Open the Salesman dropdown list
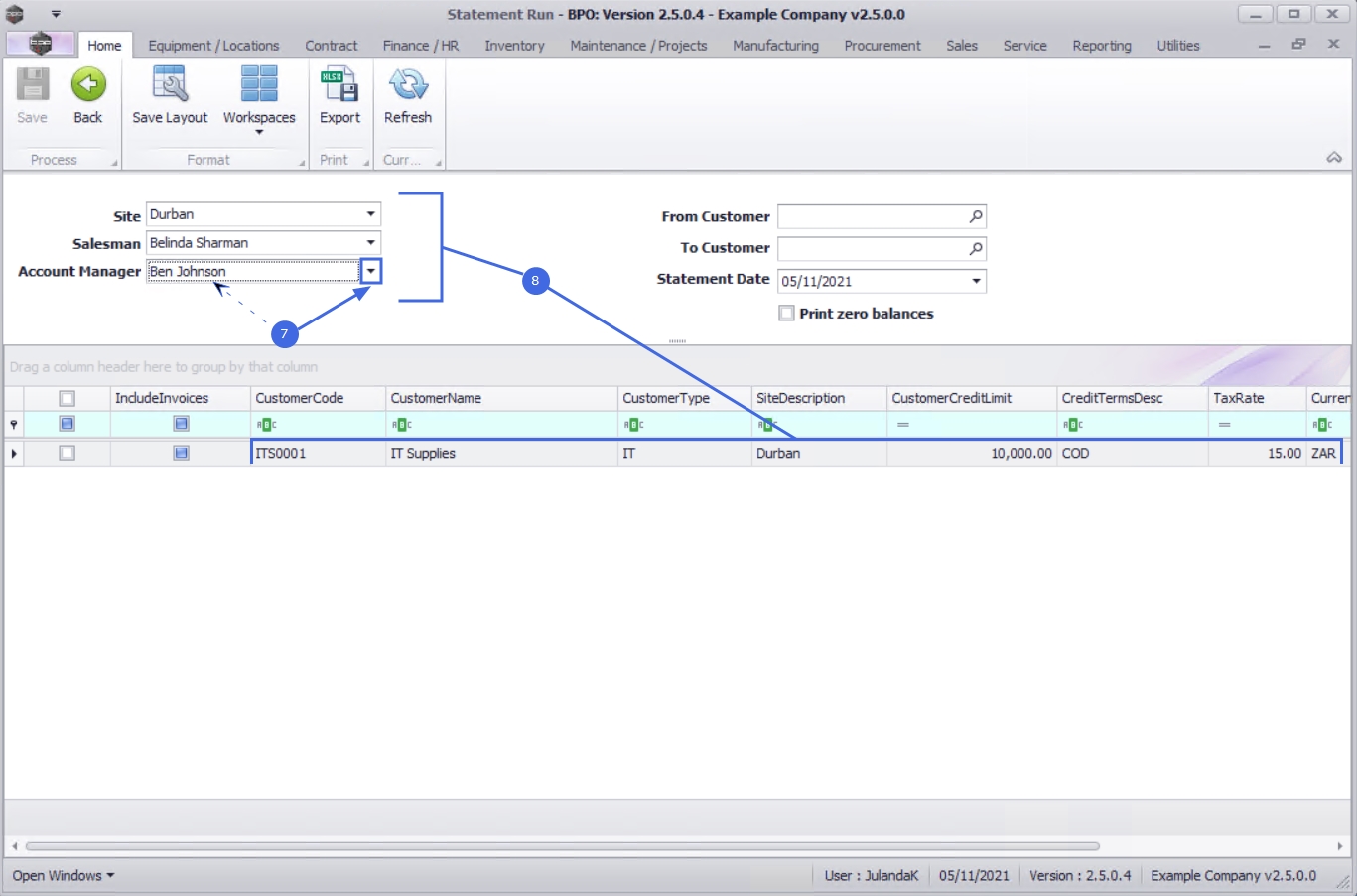 click(x=370, y=243)
